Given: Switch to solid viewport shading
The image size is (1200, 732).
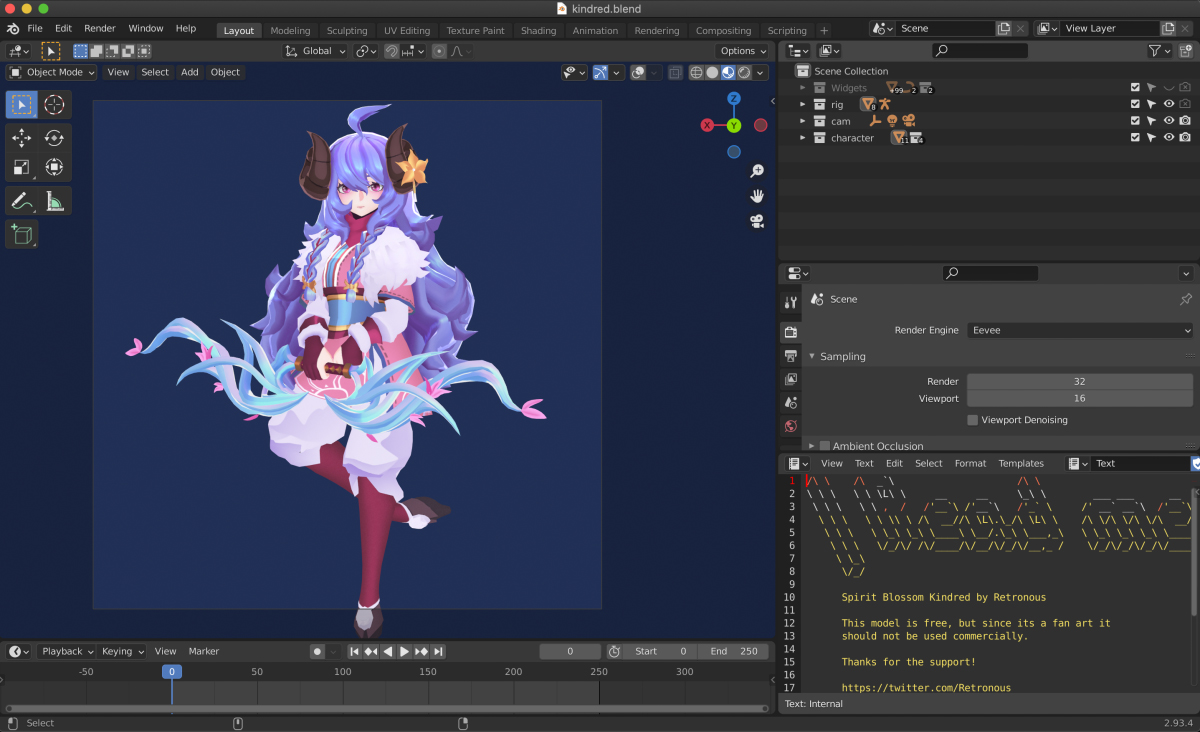Looking at the screenshot, I should 712,72.
